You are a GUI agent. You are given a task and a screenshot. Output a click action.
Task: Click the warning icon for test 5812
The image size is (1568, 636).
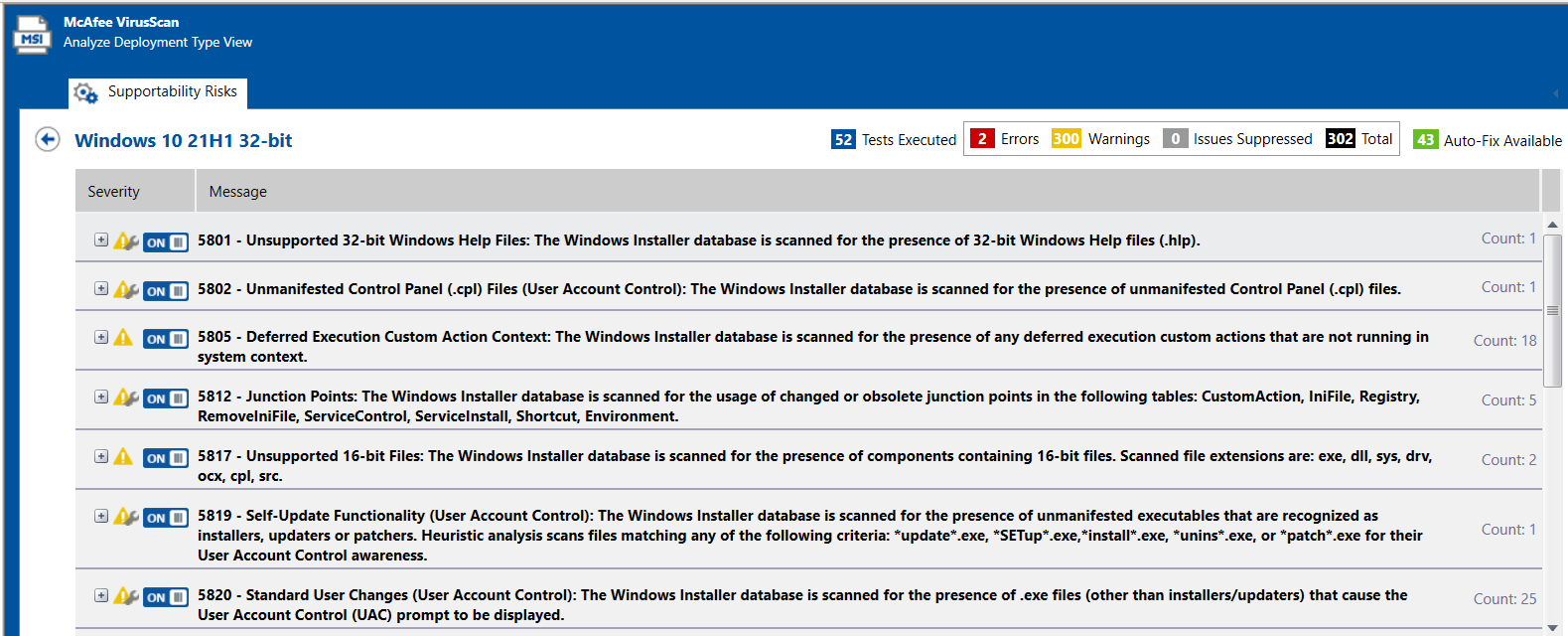click(125, 397)
